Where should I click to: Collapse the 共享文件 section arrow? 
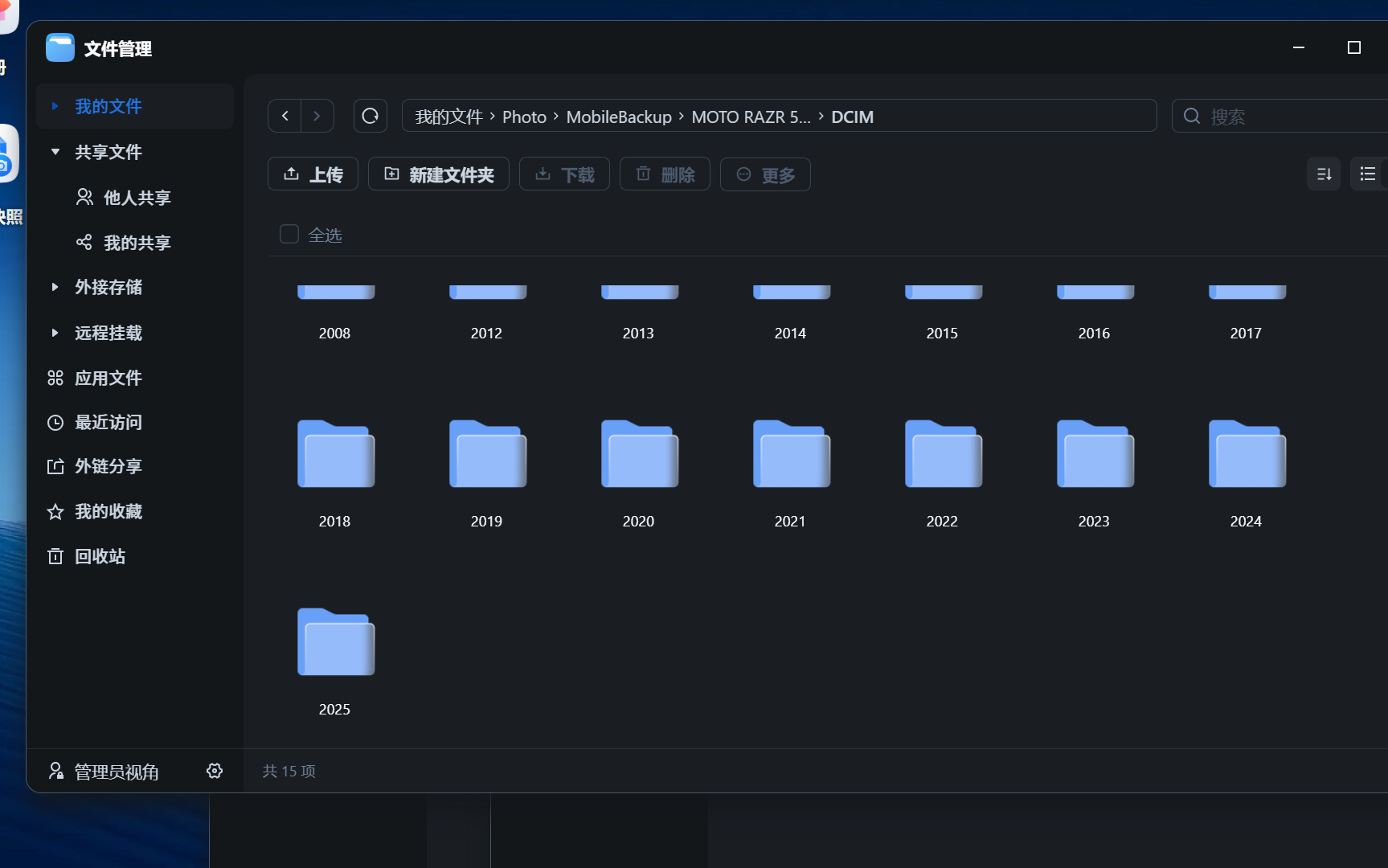point(55,152)
